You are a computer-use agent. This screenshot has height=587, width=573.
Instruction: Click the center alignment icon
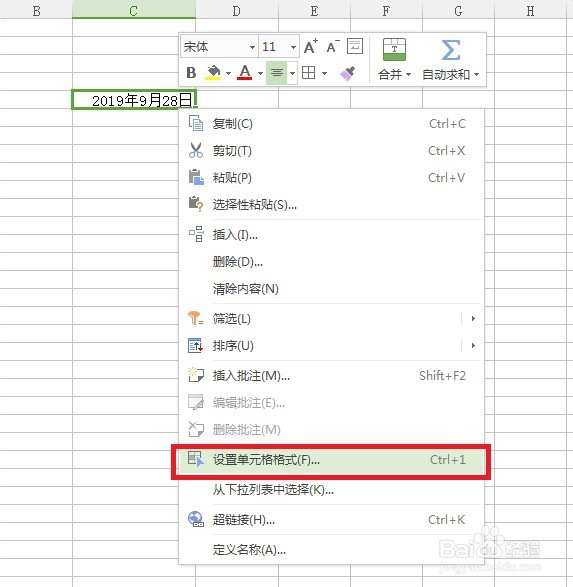tap(277, 73)
